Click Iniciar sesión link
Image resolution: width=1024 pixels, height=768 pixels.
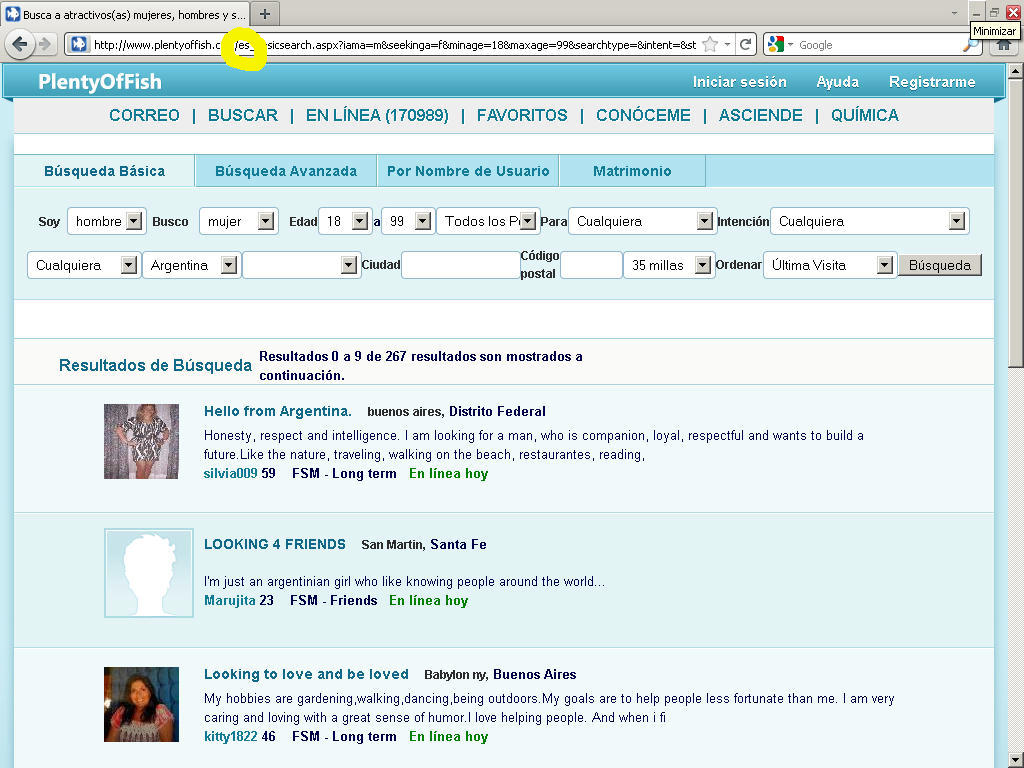[x=739, y=82]
